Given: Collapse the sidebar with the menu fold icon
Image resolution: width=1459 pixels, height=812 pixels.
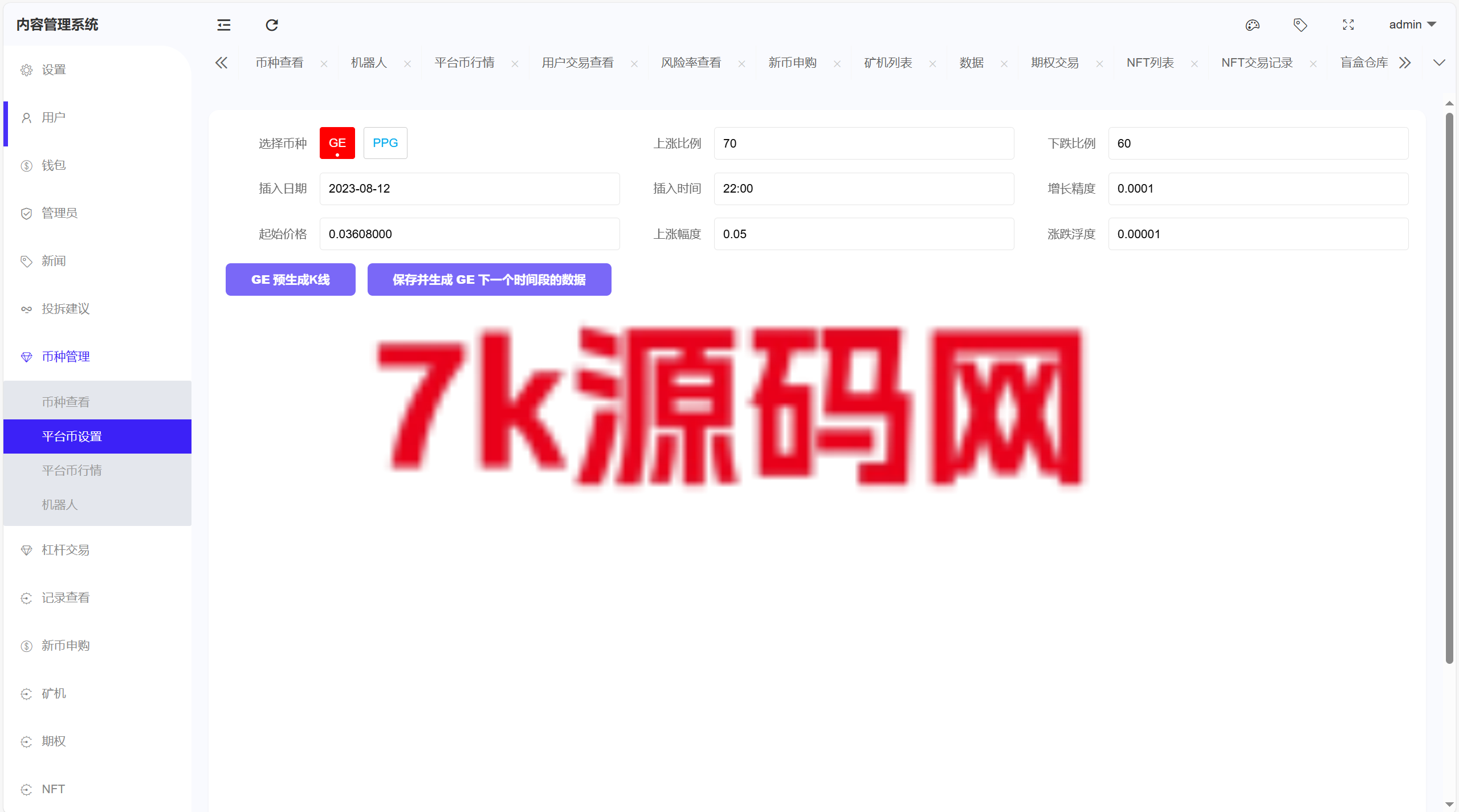Looking at the screenshot, I should (x=223, y=25).
